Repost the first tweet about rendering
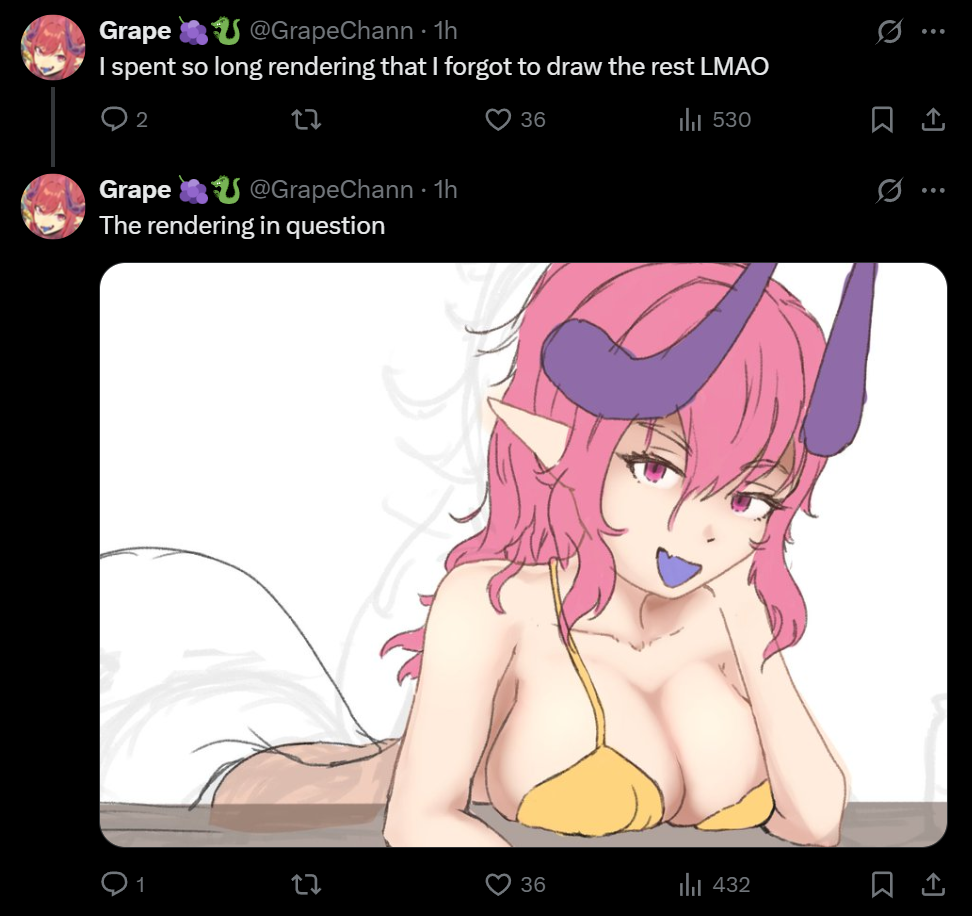Image resolution: width=972 pixels, height=916 pixels. click(306, 119)
